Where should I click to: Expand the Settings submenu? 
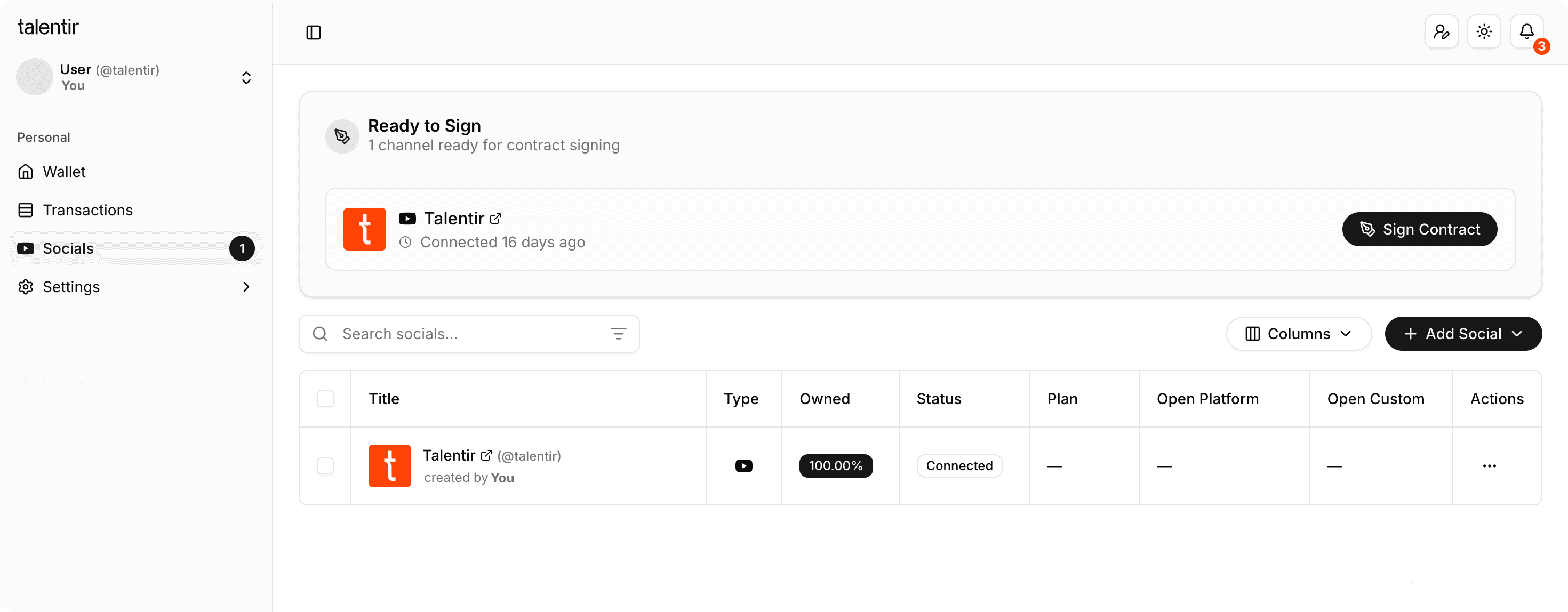click(x=246, y=286)
